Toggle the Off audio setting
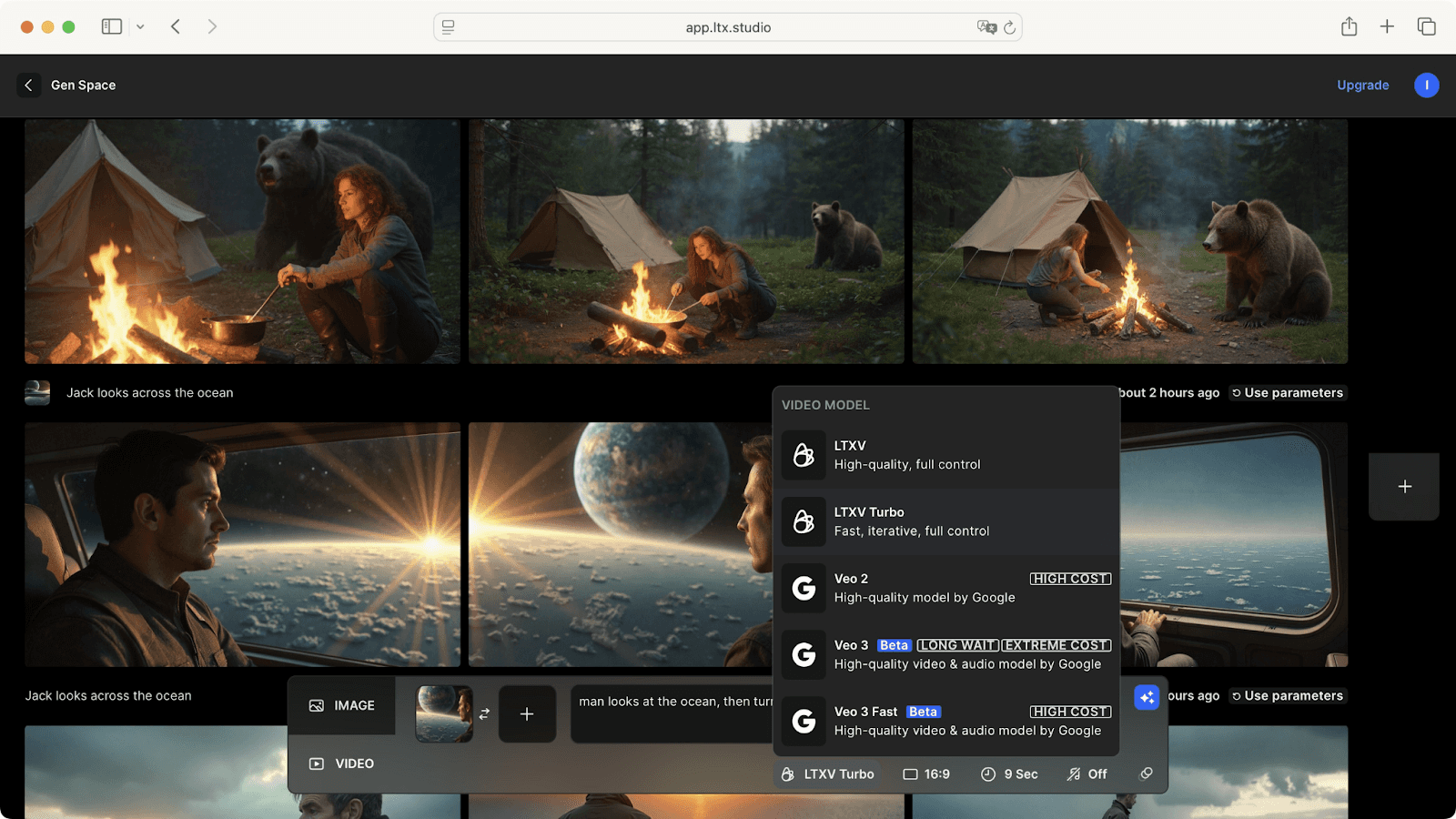1456x819 pixels. [1087, 774]
